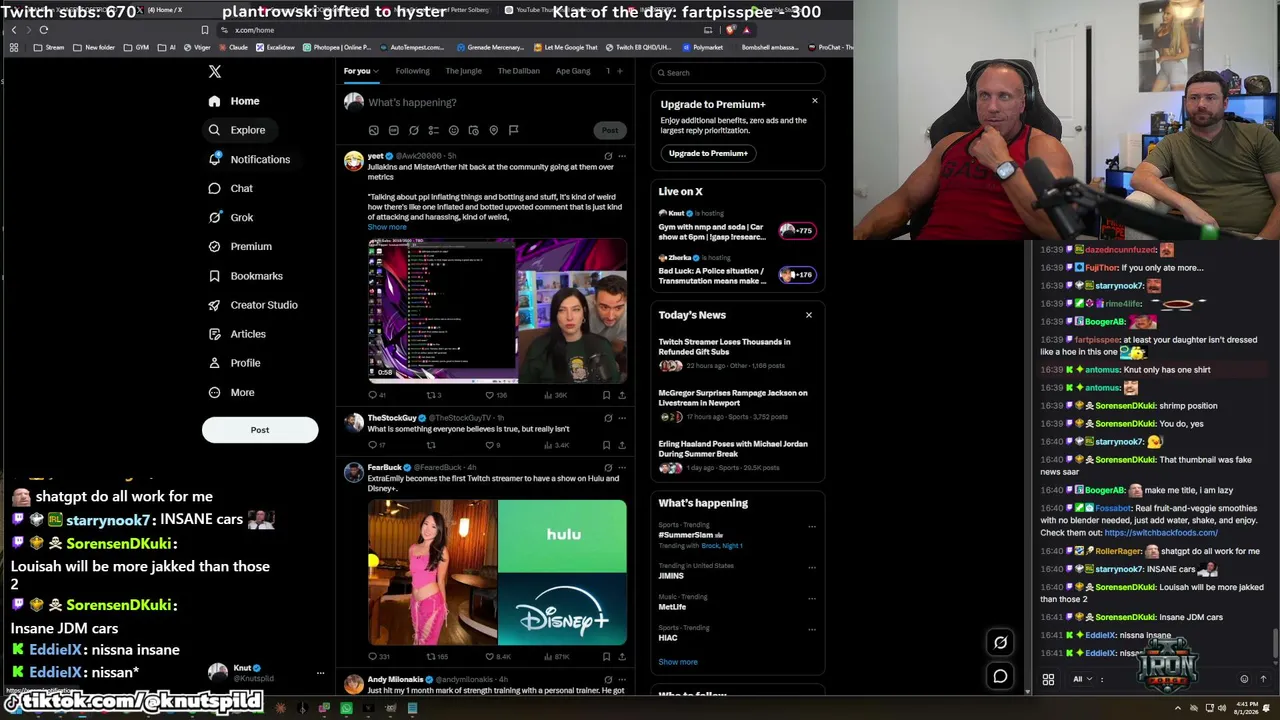Play the video in yeet's post
This screenshot has height=720, width=1280.
click(x=497, y=311)
